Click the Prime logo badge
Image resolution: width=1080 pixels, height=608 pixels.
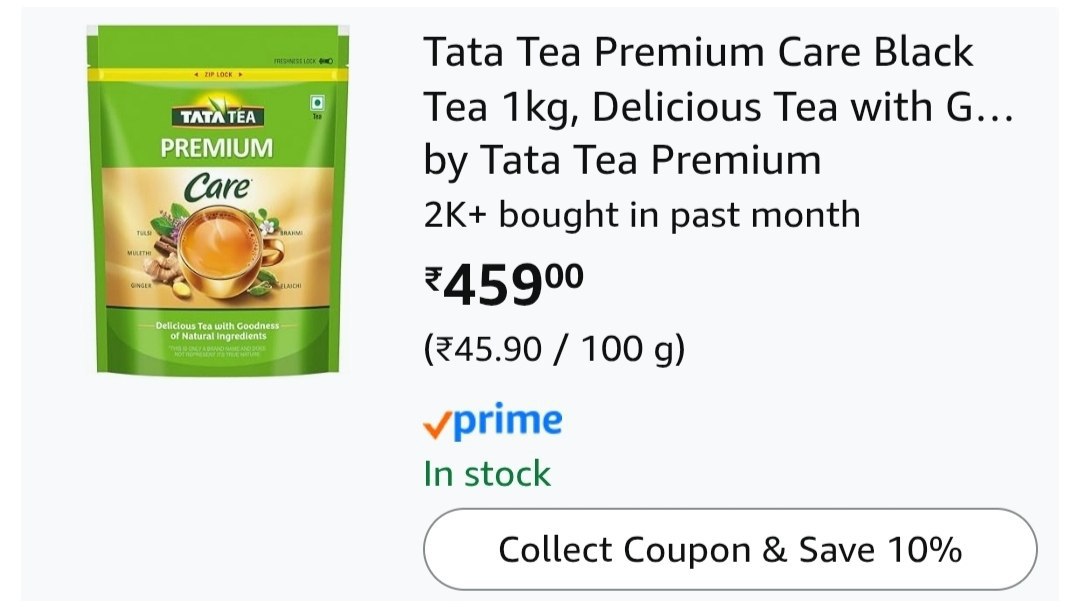click(492, 421)
